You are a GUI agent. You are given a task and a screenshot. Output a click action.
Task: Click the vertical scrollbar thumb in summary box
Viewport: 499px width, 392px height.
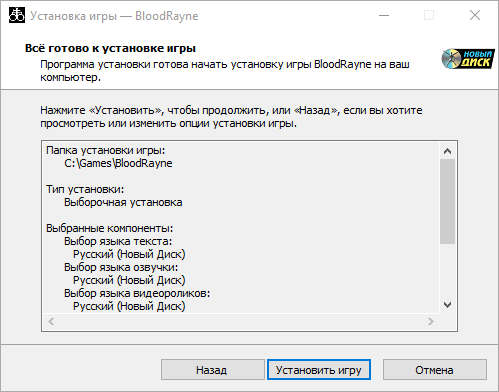click(x=447, y=201)
